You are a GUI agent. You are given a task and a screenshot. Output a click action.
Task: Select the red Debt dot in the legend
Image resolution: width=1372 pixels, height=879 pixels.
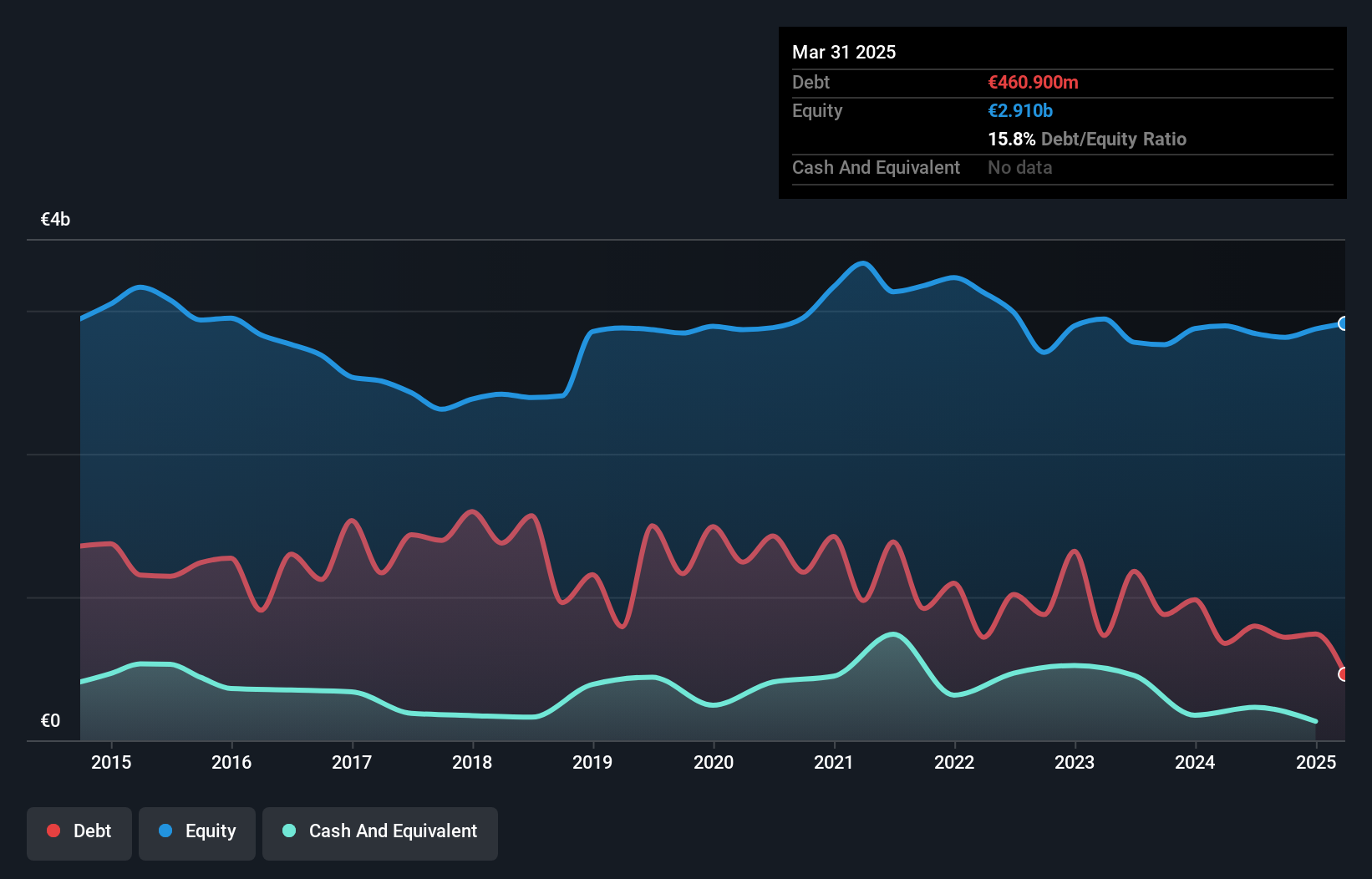pos(53,831)
